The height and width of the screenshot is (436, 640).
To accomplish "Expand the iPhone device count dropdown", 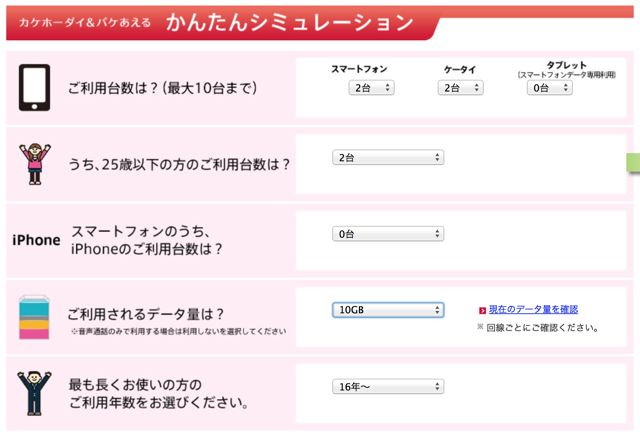I will 388,234.
